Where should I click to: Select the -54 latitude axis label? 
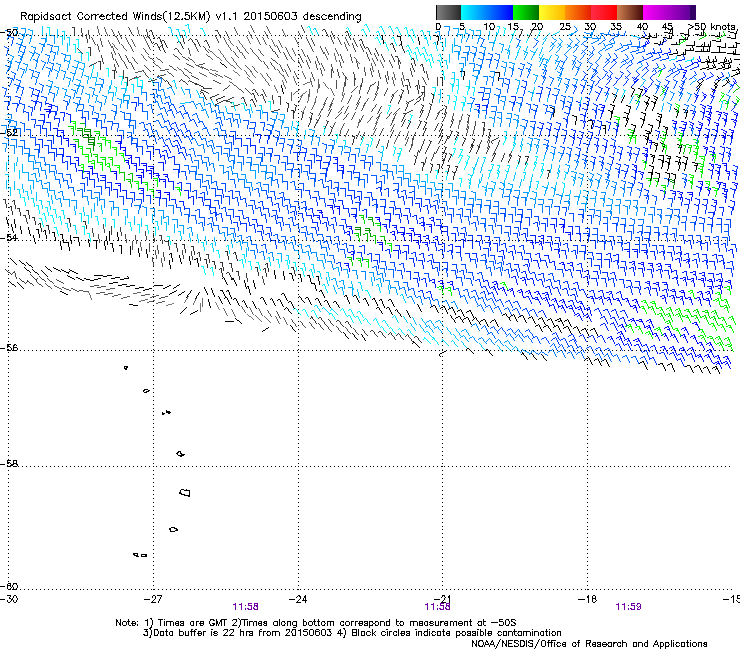pos(10,237)
